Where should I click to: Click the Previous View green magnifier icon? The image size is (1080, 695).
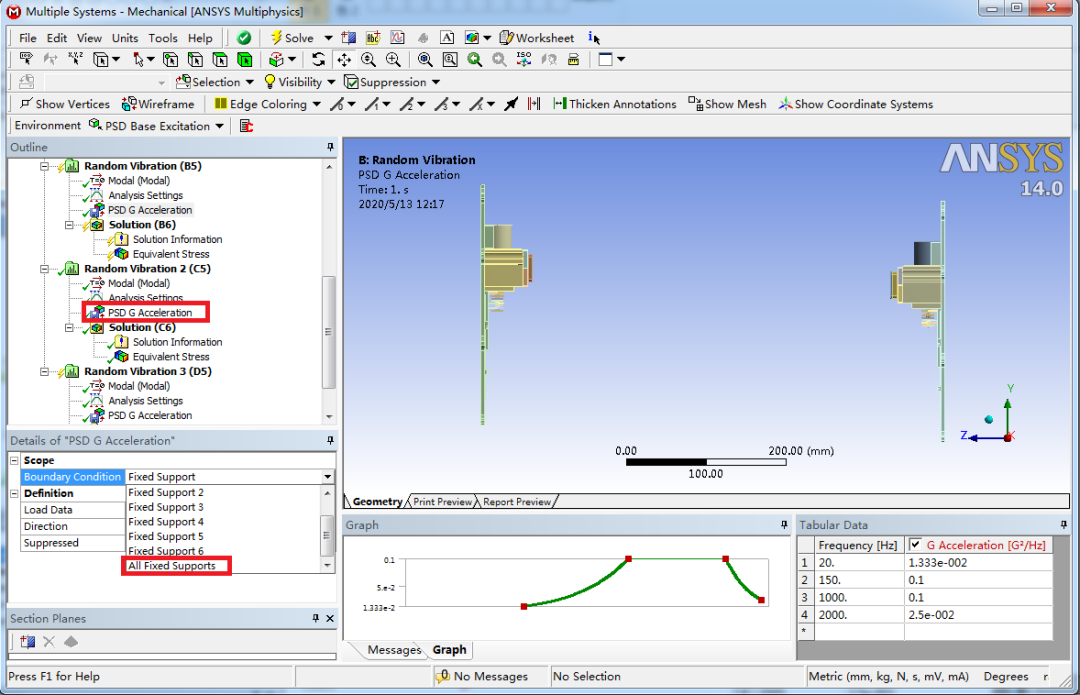(x=475, y=60)
